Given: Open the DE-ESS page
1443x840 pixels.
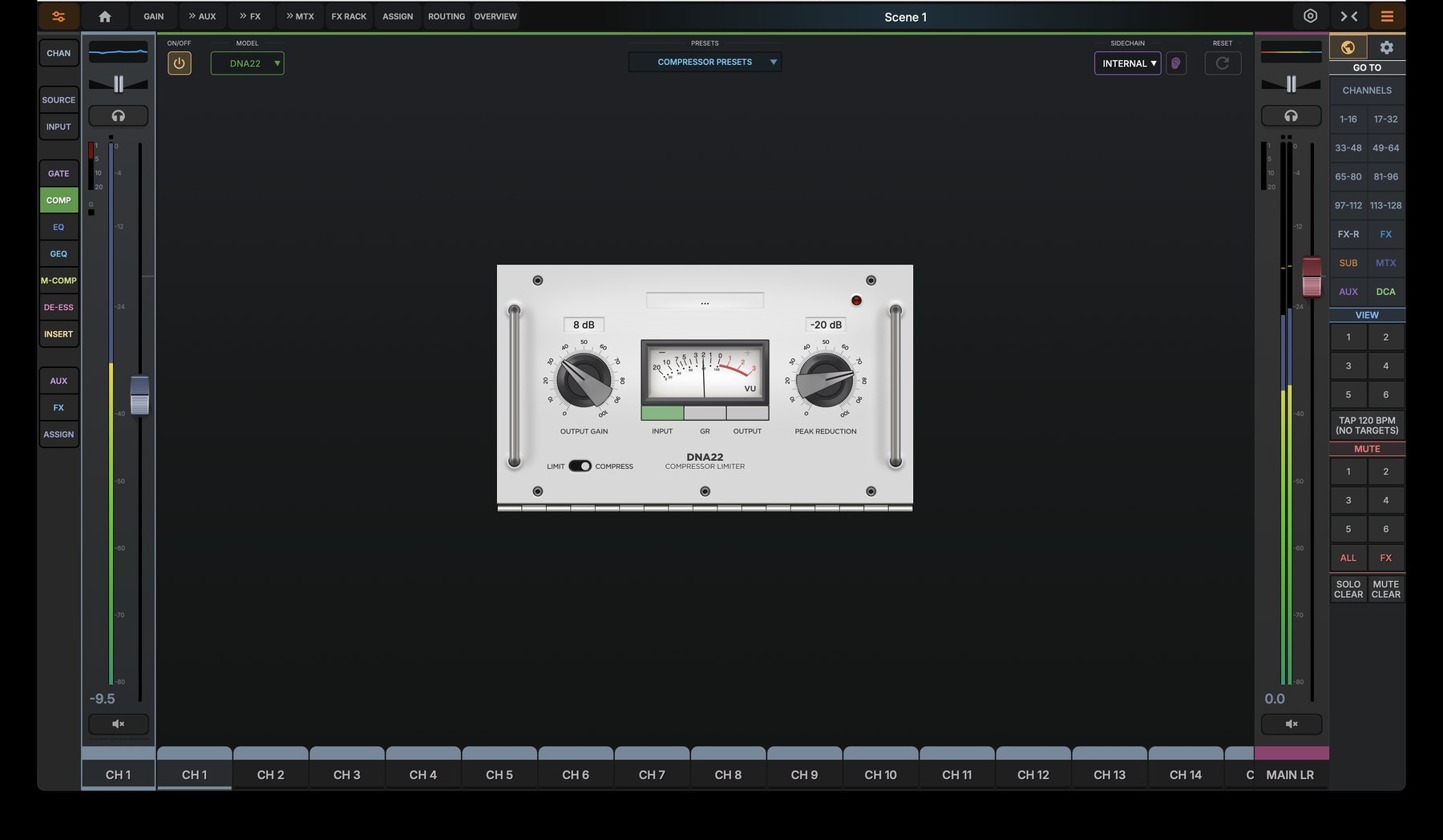Looking at the screenshot, I should (x=59, y=307).
